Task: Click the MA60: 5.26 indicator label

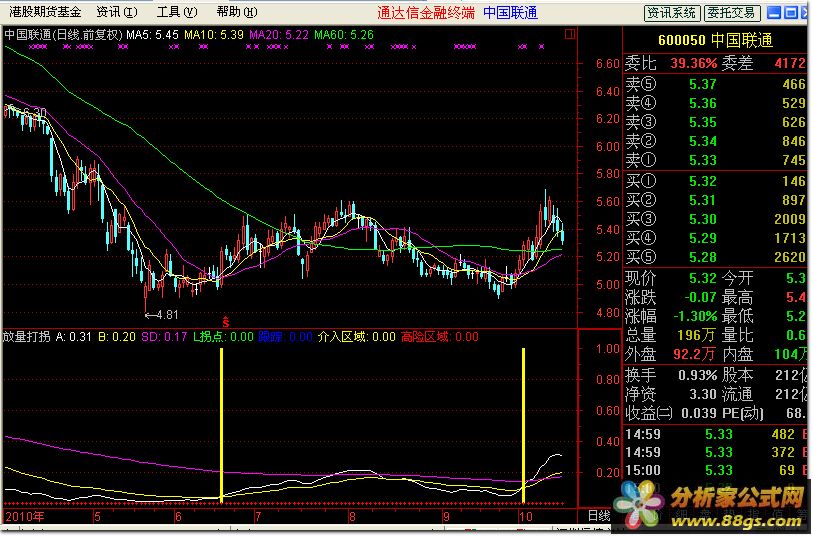Action: pos(344,35)
